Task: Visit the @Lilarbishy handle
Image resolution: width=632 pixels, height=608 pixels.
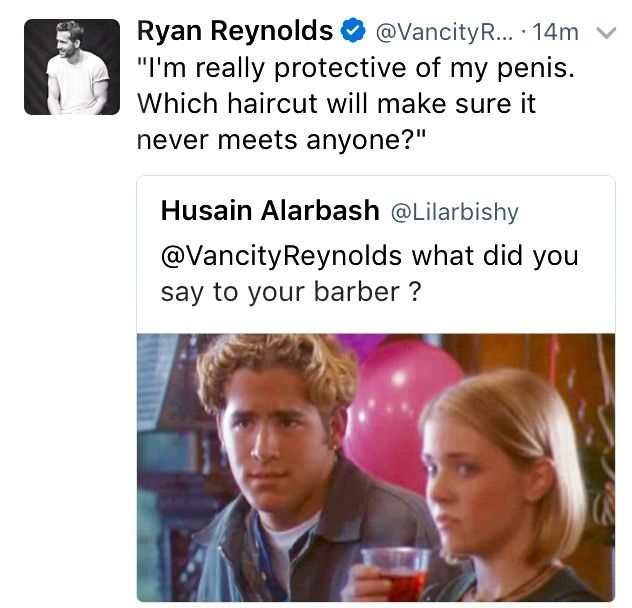Action: coord(455,212)
